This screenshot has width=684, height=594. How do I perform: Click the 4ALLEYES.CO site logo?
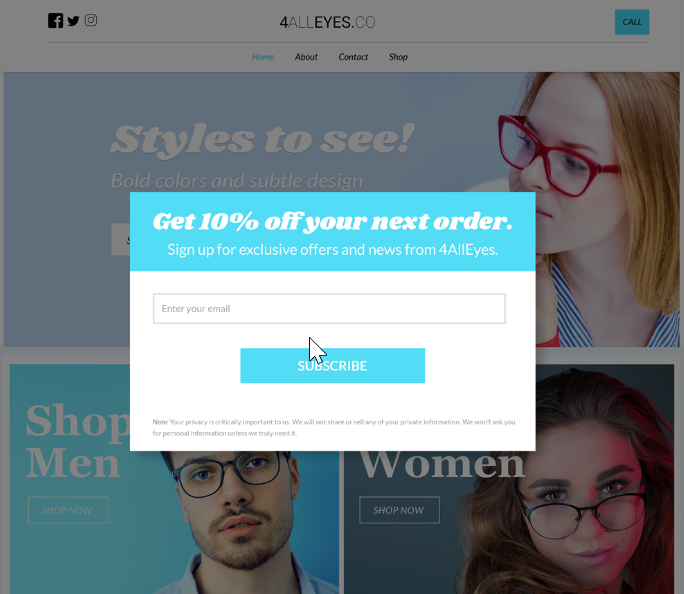point(327,22)
